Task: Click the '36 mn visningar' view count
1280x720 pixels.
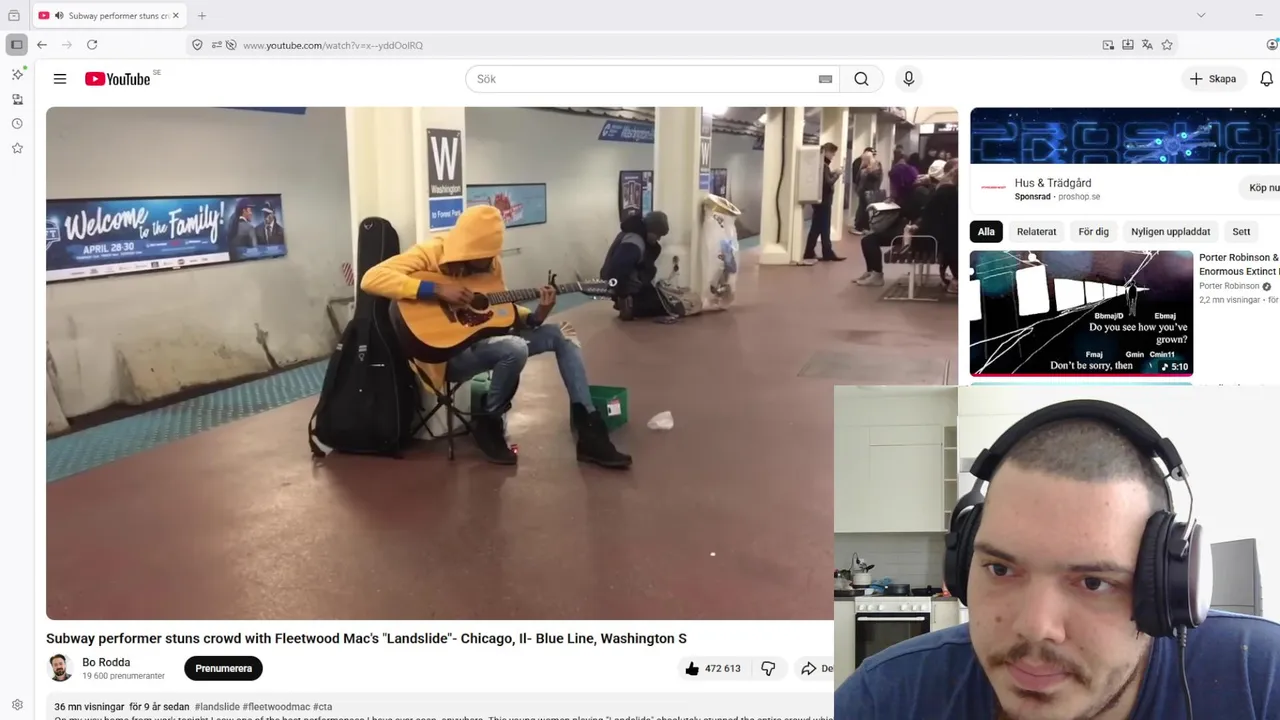Action: click(89, 707)
